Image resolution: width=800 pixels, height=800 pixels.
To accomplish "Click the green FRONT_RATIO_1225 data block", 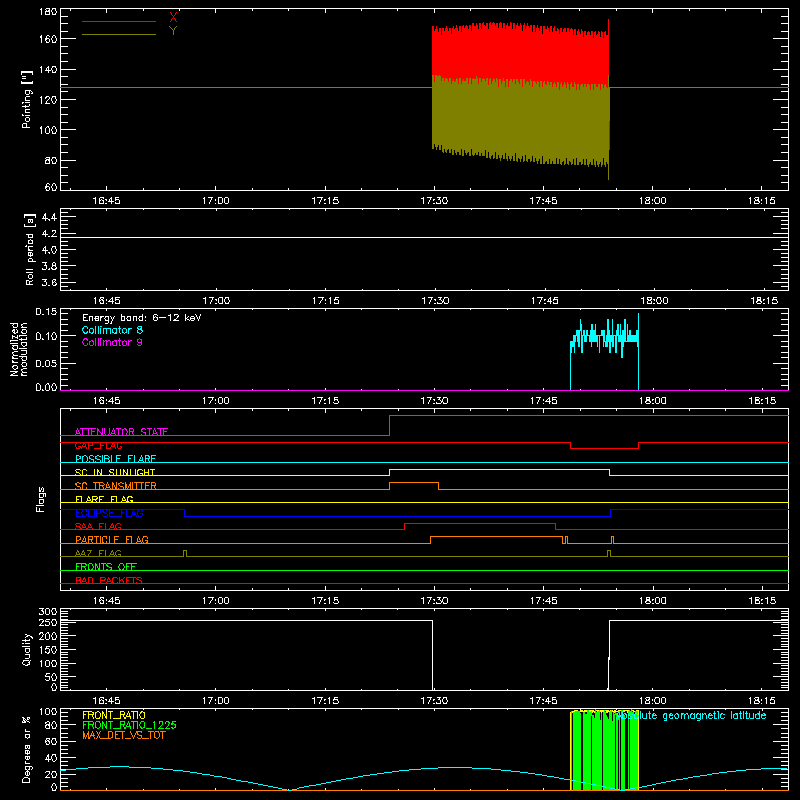I will (x=605, y=750).
